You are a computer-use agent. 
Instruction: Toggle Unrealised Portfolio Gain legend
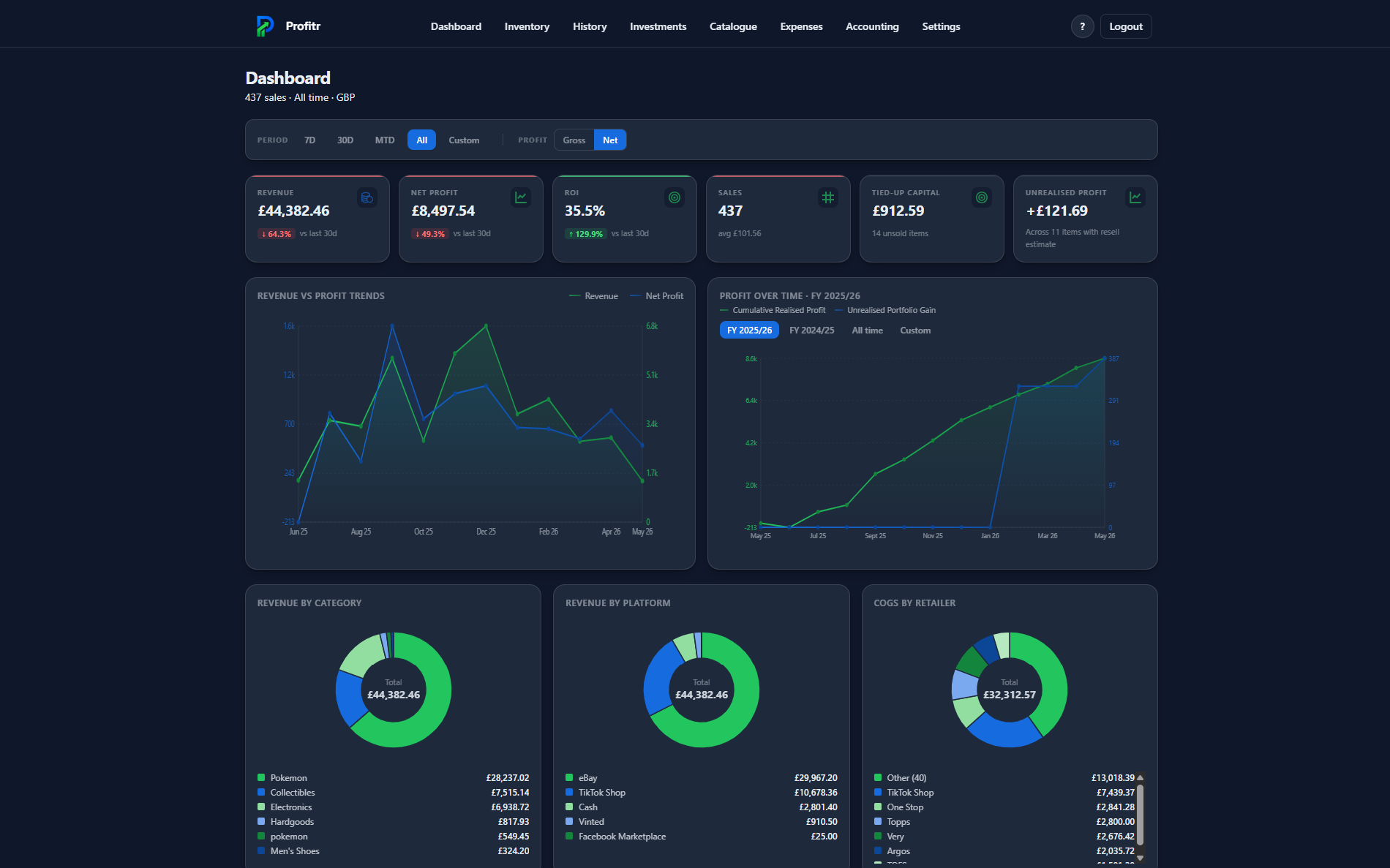[x=885, y=310]
